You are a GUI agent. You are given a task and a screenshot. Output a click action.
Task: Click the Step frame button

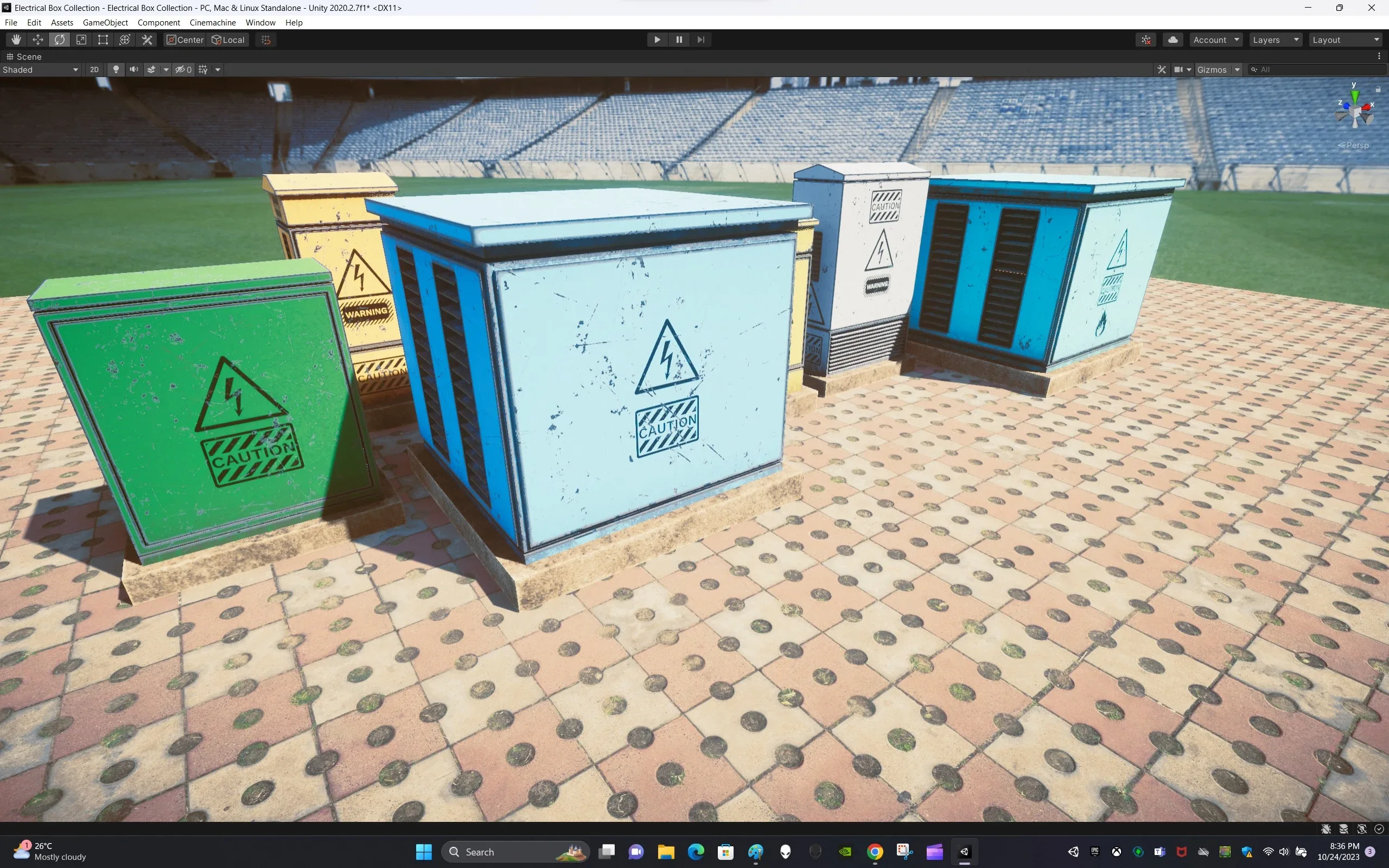click(701, 40)
